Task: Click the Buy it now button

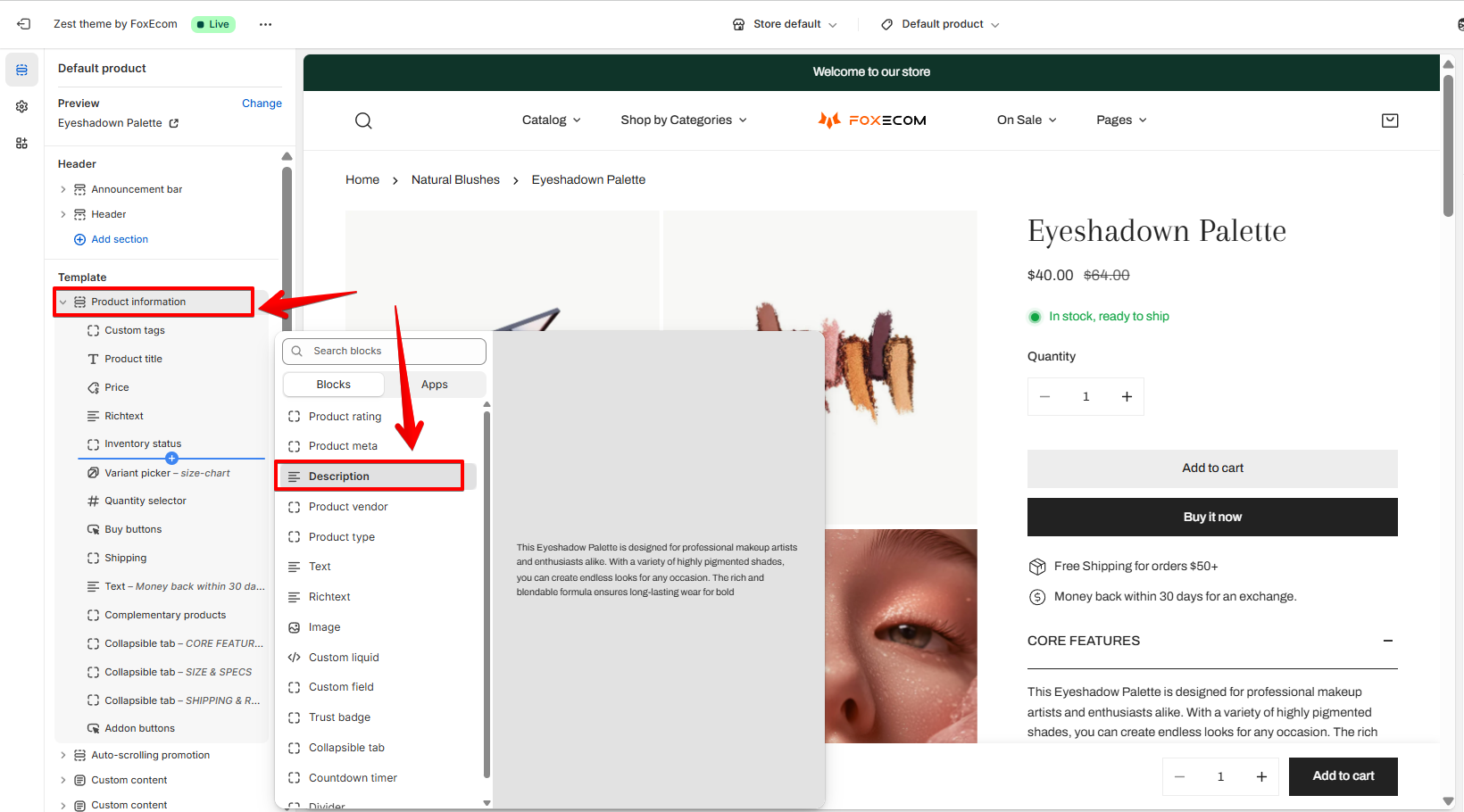Action: (1212, 518)
